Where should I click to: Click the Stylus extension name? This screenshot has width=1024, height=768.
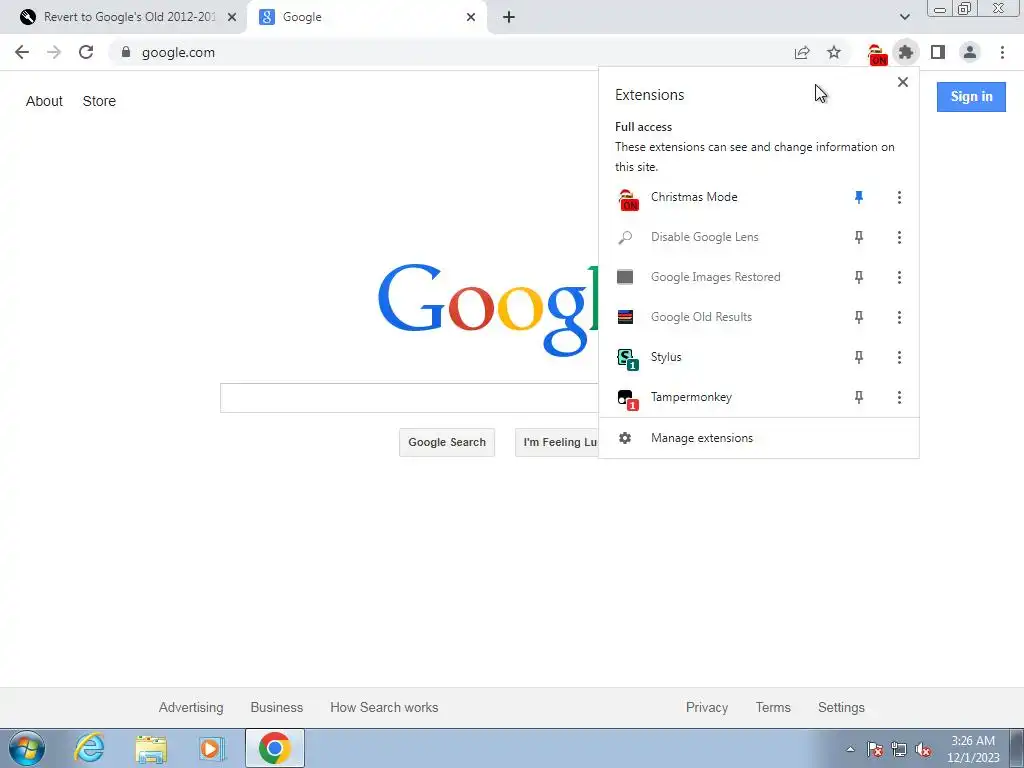(666, 357)
